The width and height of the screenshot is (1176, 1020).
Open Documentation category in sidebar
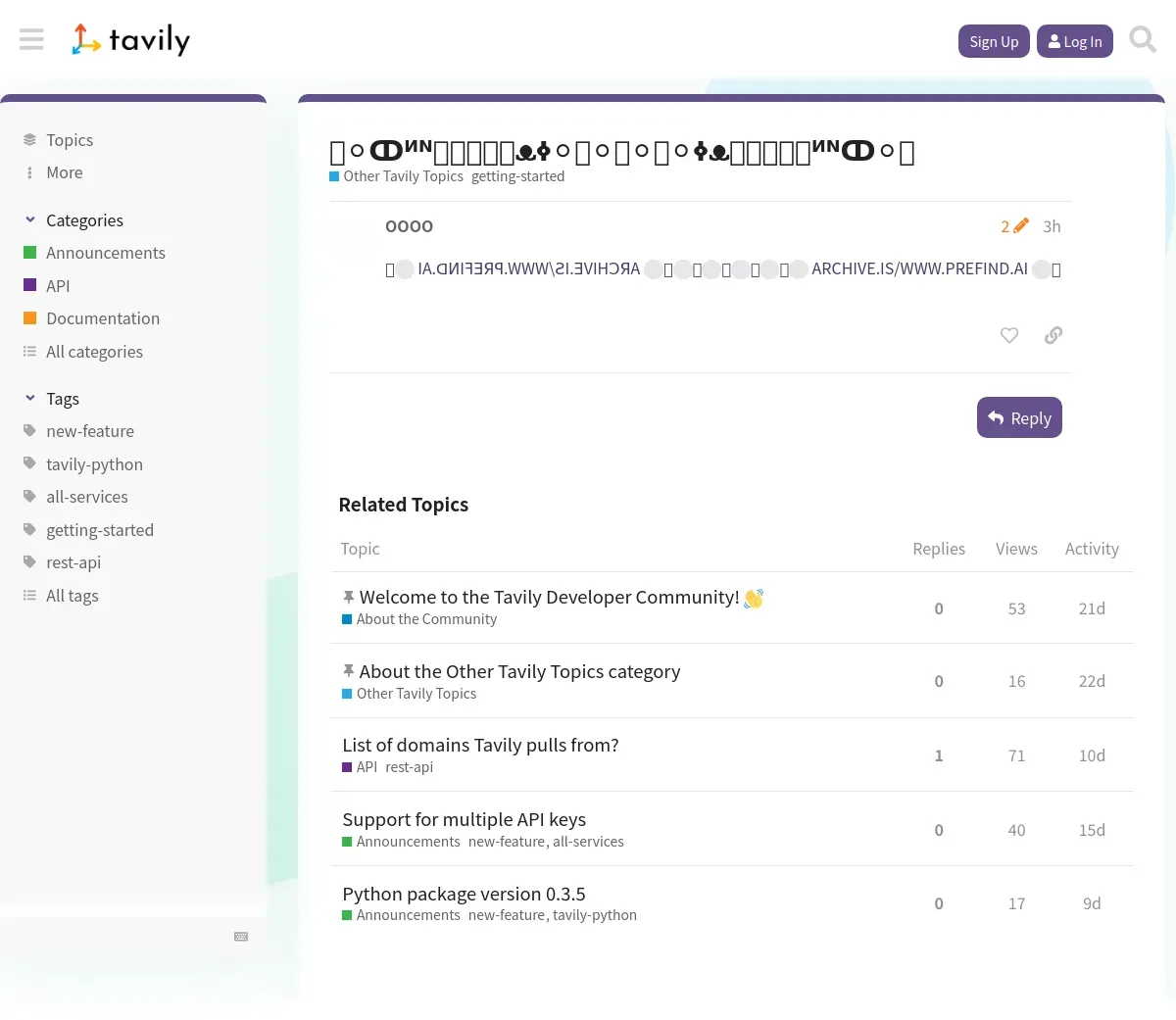pyautogui.click(x=103, y=318)
